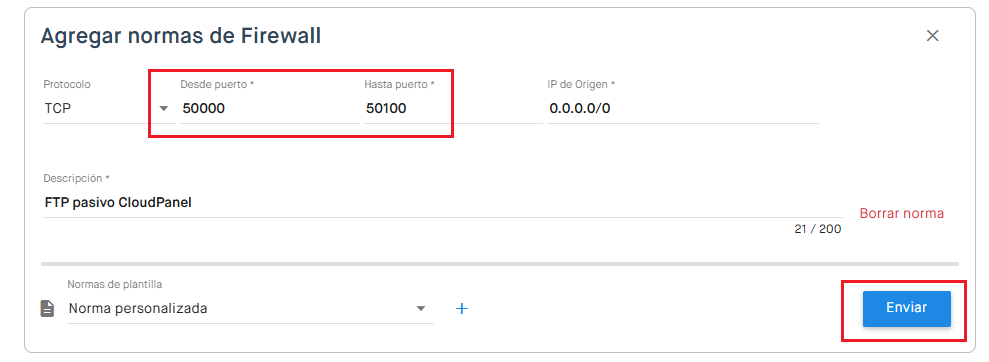
Task: Click the blue plus icon to add template rule
Action: [462, 308]
